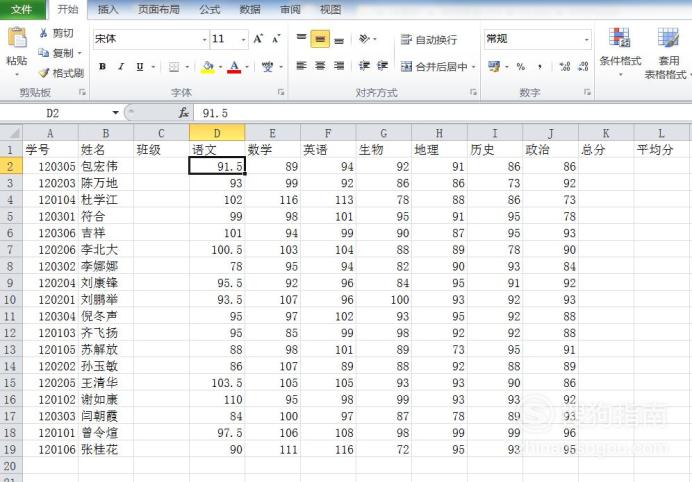
Task: Open the font name dropdown (宋体)
Action: (204, 40)
